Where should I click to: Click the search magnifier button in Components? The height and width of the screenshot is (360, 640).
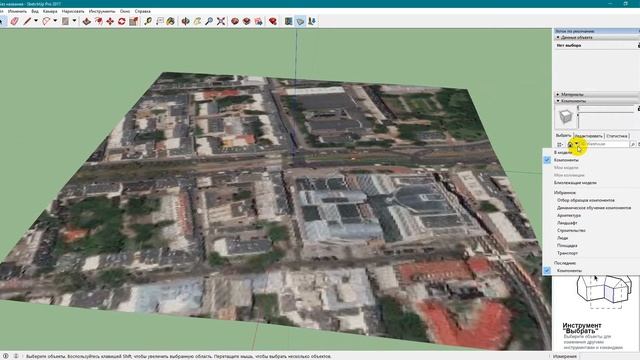(633, 144)
